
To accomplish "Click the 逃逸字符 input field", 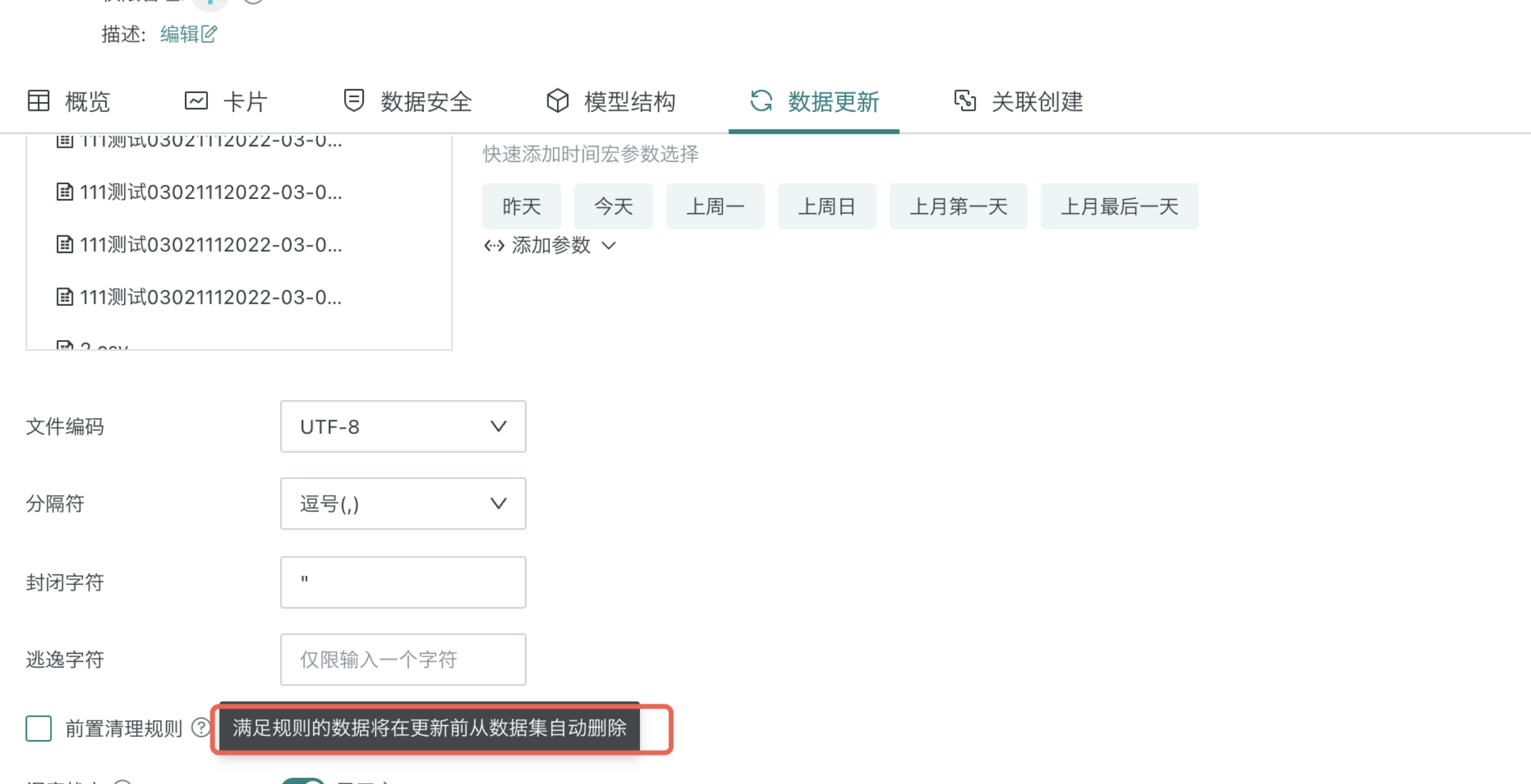I will click(403, 659).
